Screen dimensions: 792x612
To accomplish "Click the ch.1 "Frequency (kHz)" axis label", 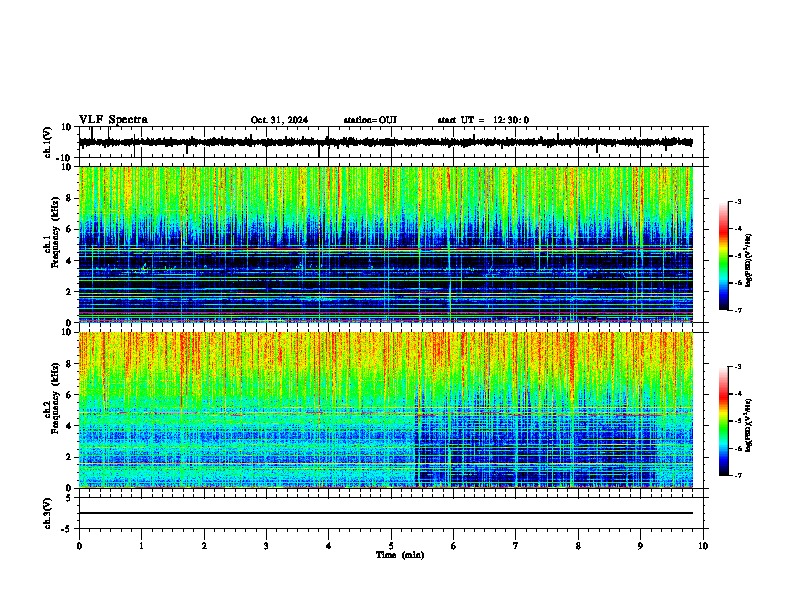I will (55, 232).
